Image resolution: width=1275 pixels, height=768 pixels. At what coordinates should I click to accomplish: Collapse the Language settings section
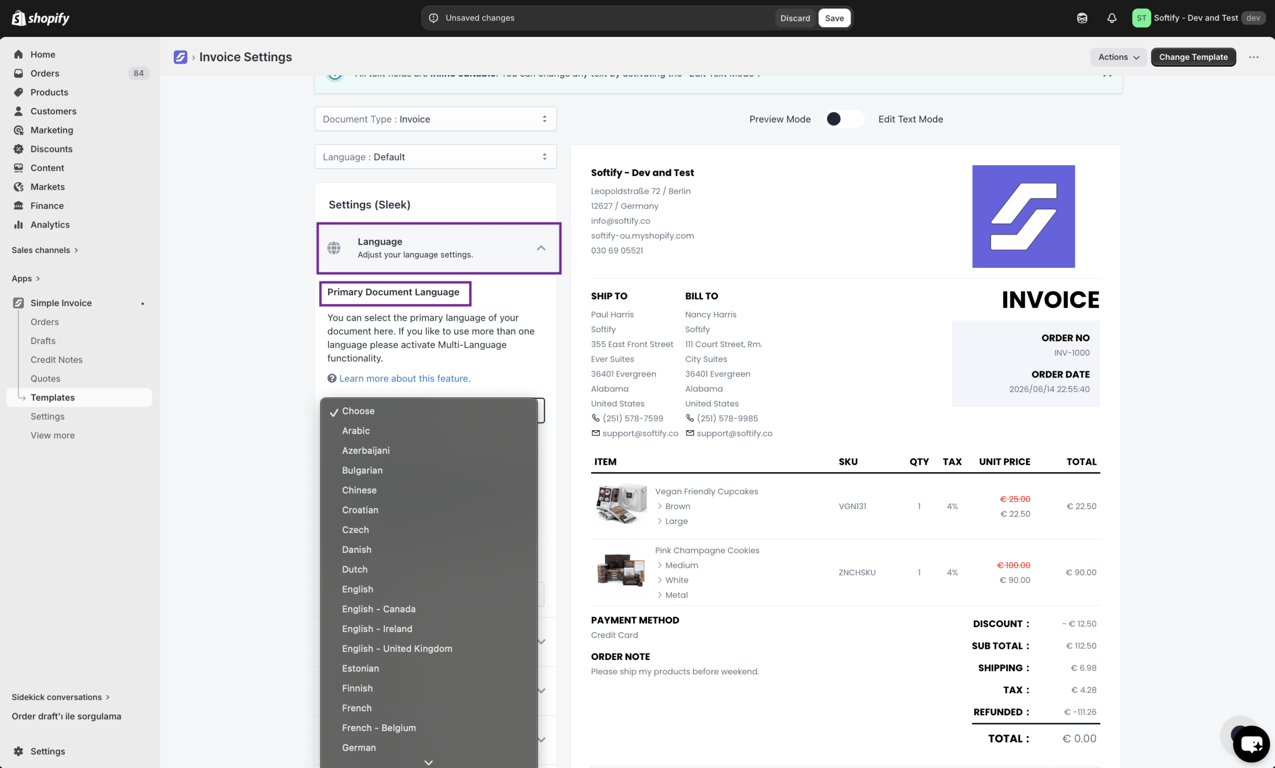[541, 248]
